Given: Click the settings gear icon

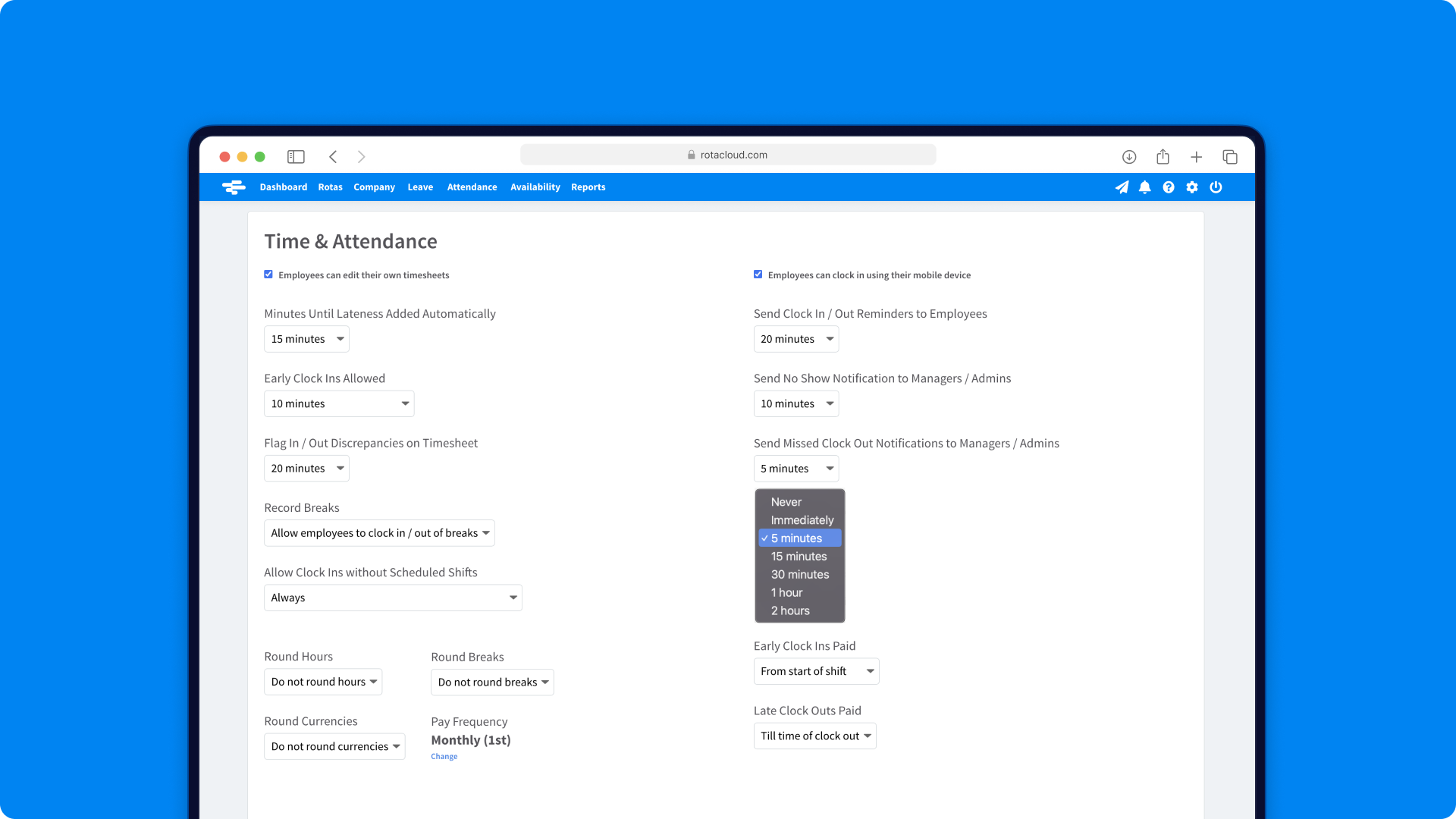Looking at the screenshot, I should 1192,187.
